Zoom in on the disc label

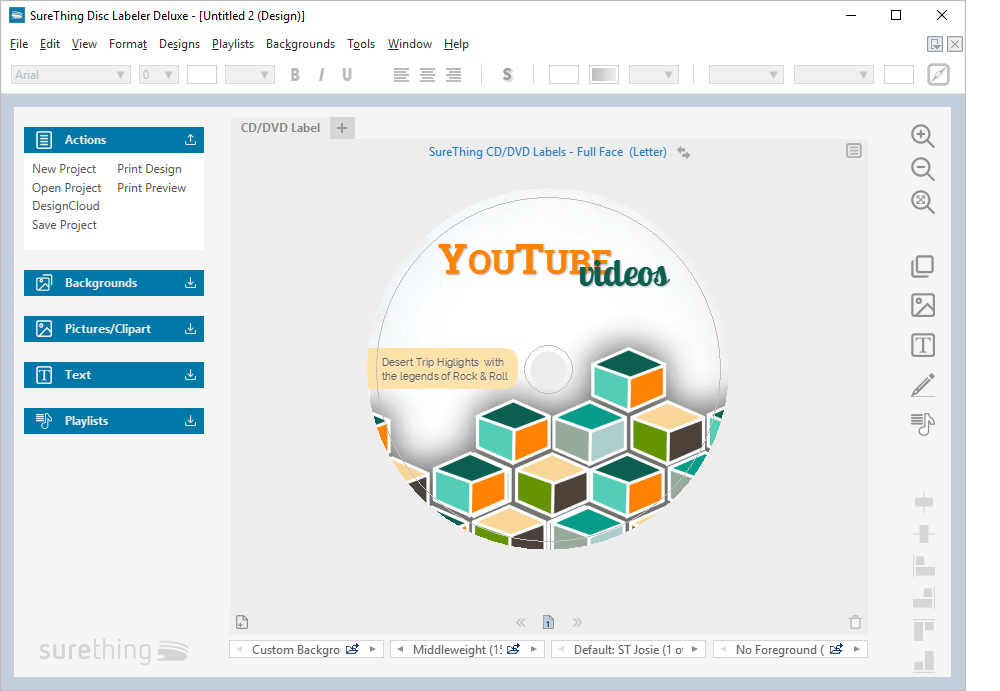[921, 135]
